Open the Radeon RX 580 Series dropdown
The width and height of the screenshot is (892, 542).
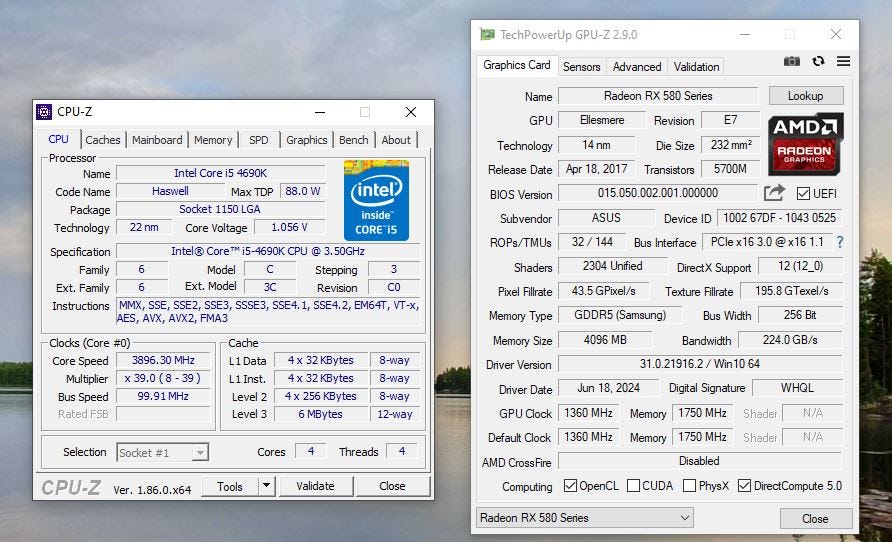(x=584, y=518)
